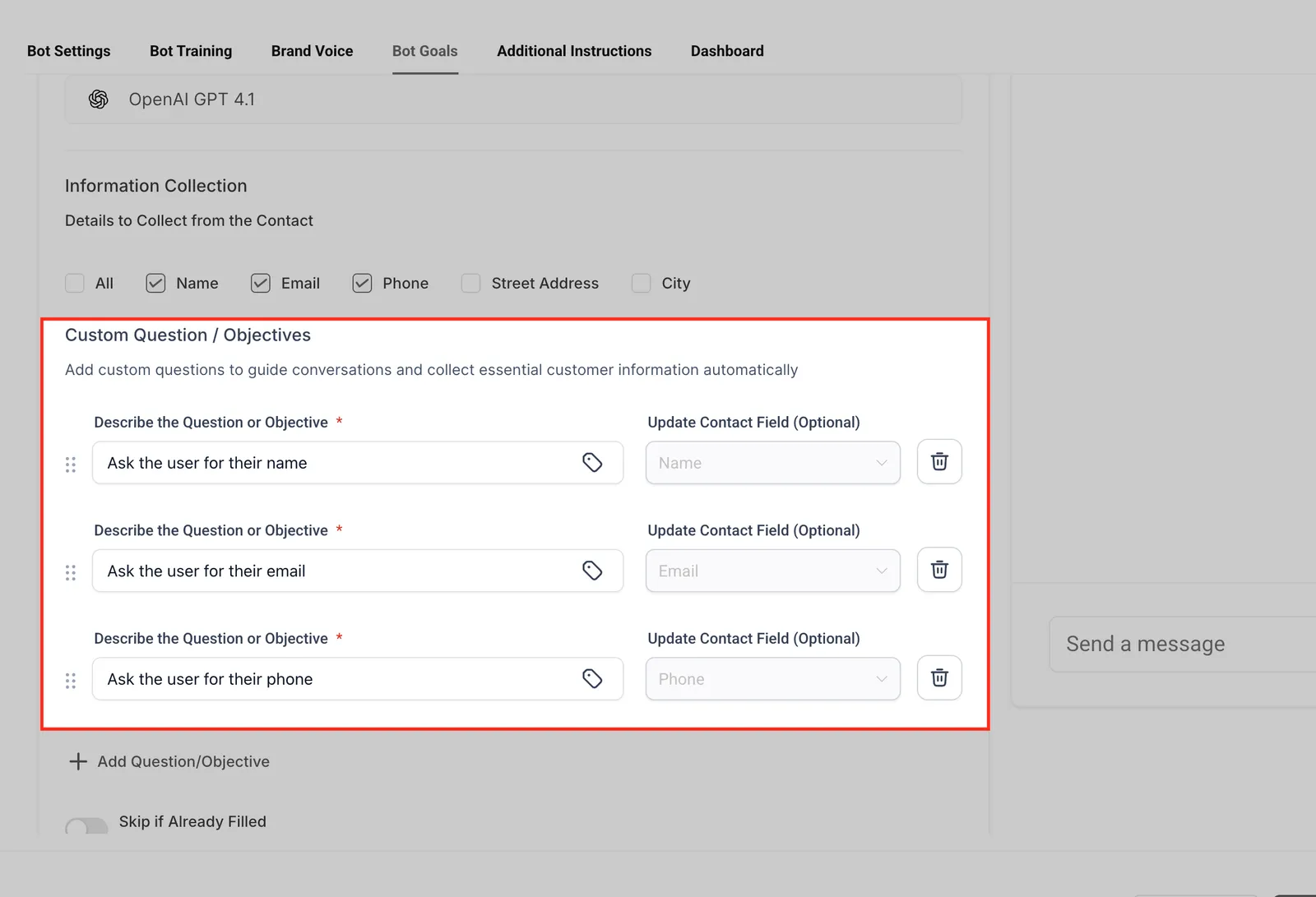This screenshot has width=1316, height=897.
Task: Open the Dashboard tab
Action: click(x=727, y=51)
